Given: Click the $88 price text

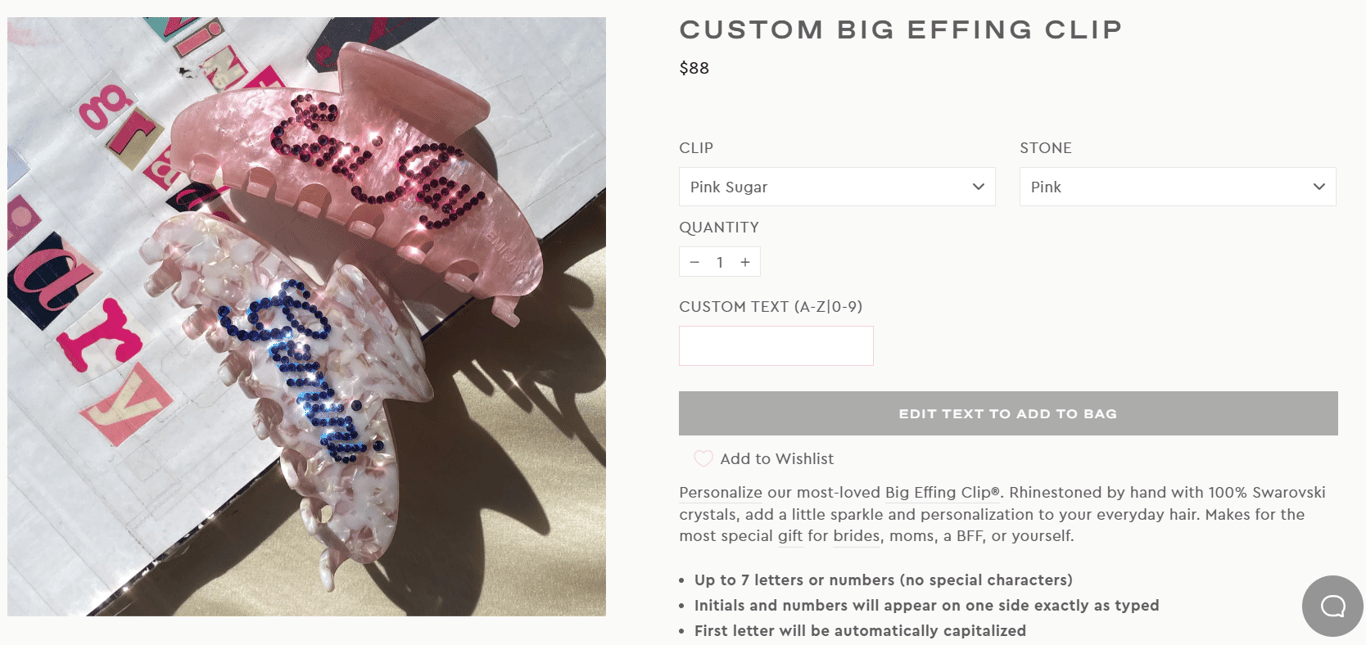Looking at the screenshot, I should (x=694, y=68).
